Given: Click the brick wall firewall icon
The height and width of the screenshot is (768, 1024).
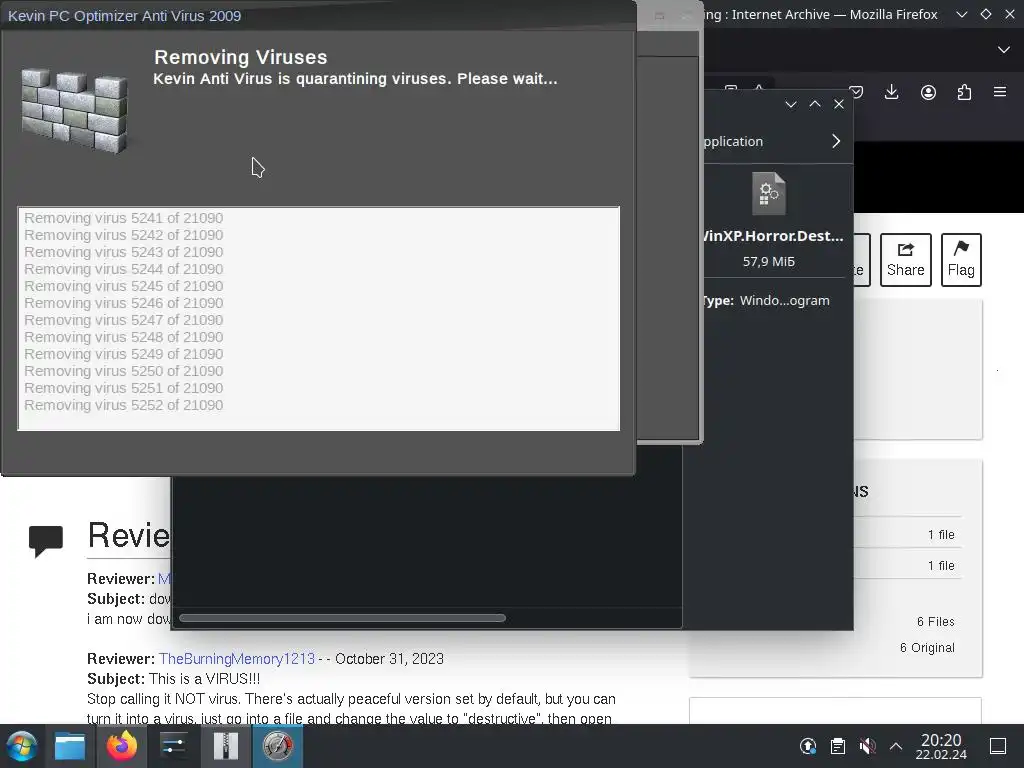Looking at the screenshot, I should pos(74,110).
